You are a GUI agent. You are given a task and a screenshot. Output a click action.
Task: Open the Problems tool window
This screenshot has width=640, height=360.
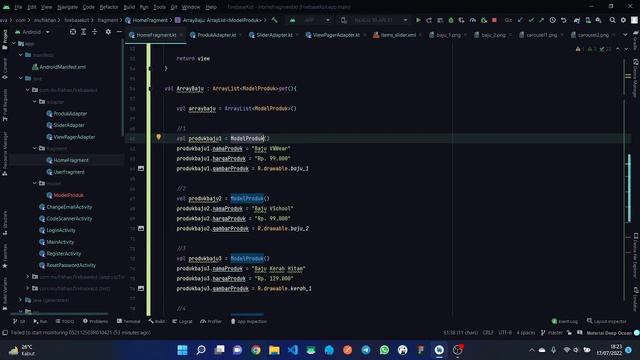pos(96,322)
